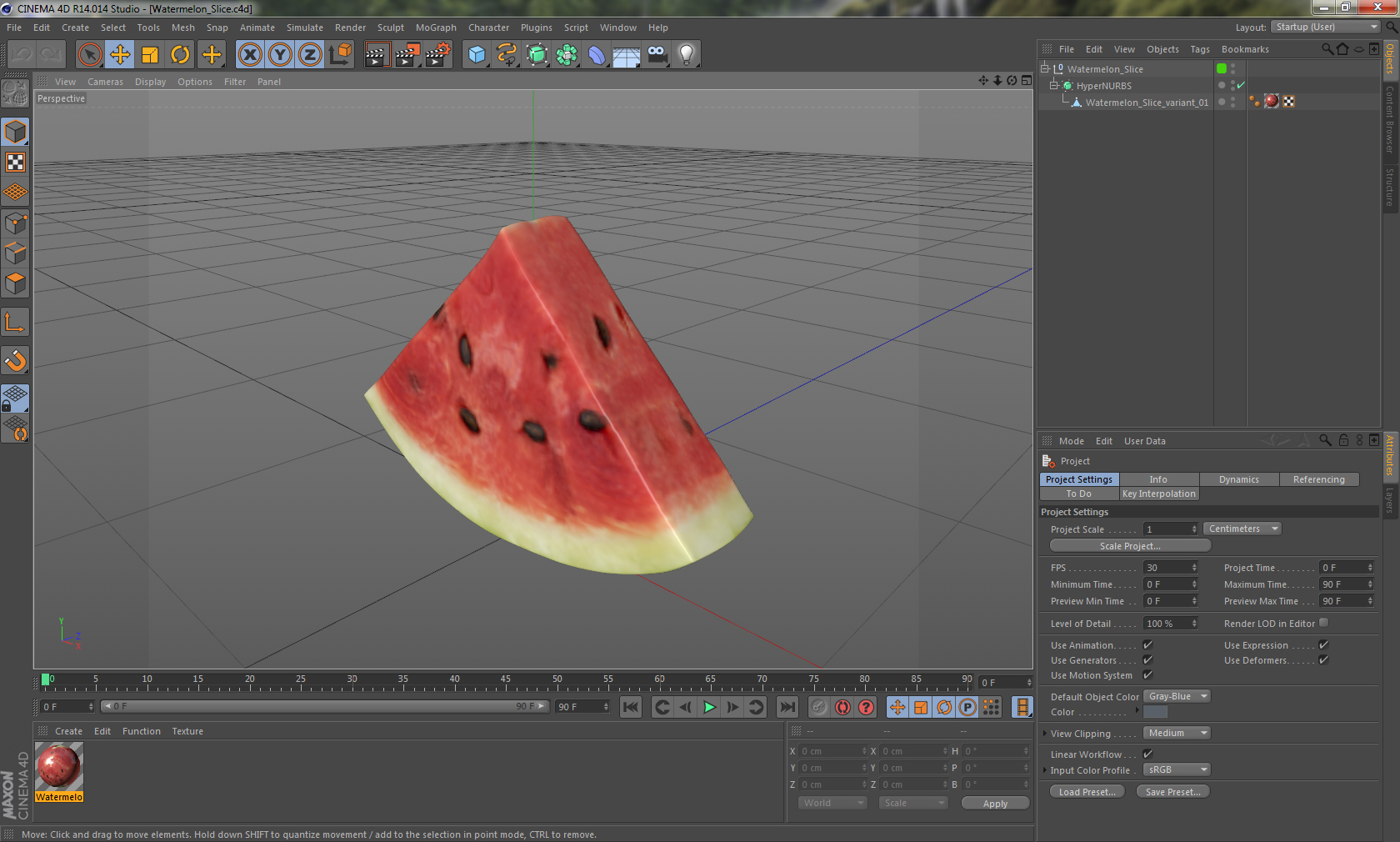Uncheck Use Generators
This screenshot has height=842, width=1400.
tap(1147, 659)
